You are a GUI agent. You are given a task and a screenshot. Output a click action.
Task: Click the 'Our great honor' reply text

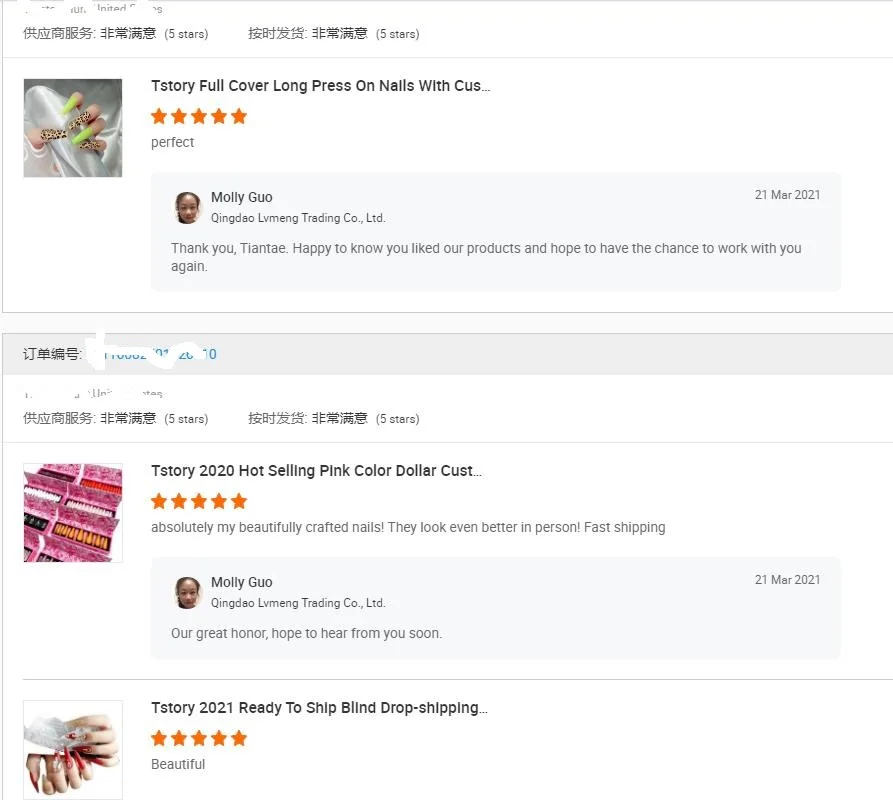(x=306, y=633)
